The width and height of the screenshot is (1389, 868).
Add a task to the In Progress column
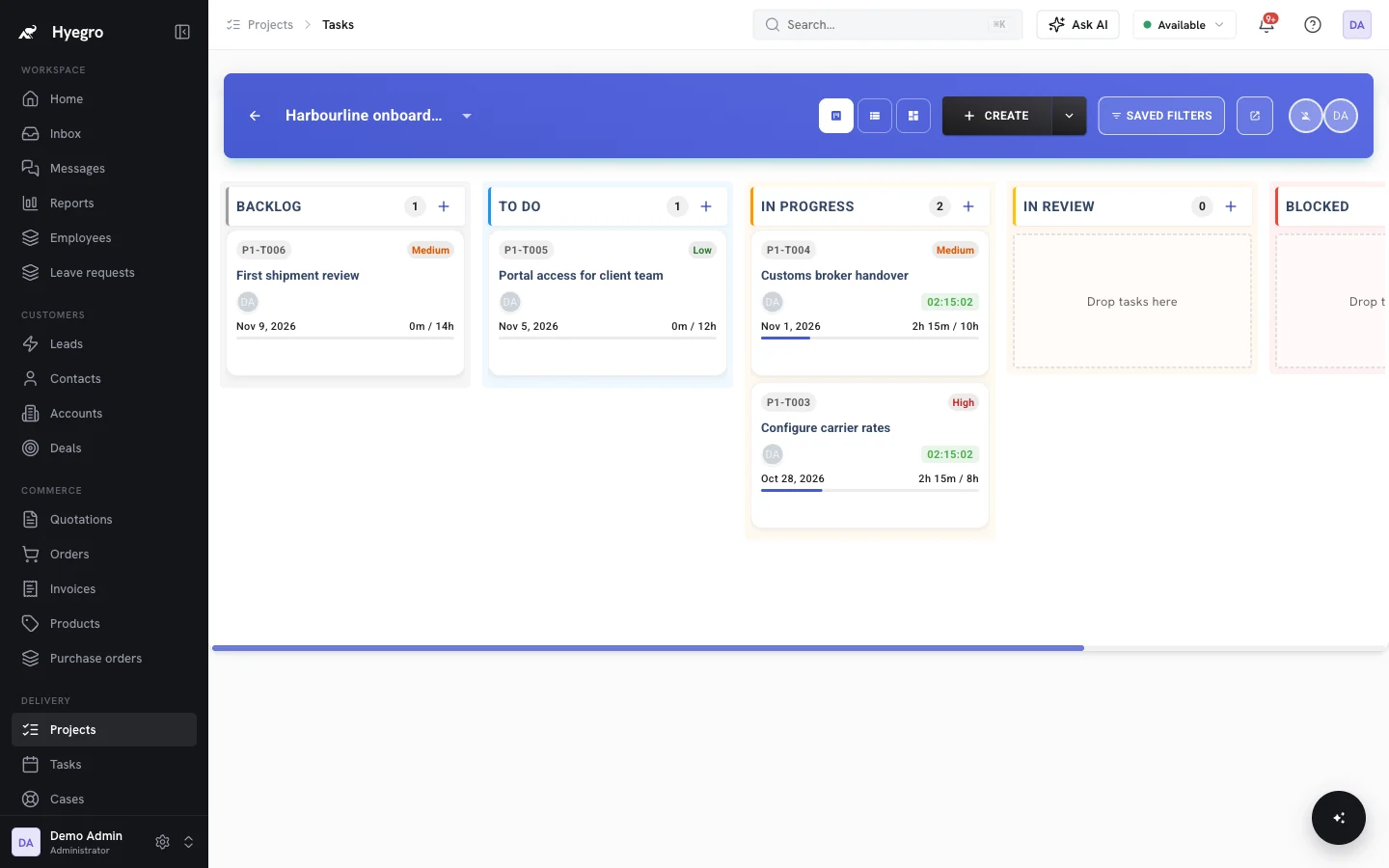tap(968, 206)
